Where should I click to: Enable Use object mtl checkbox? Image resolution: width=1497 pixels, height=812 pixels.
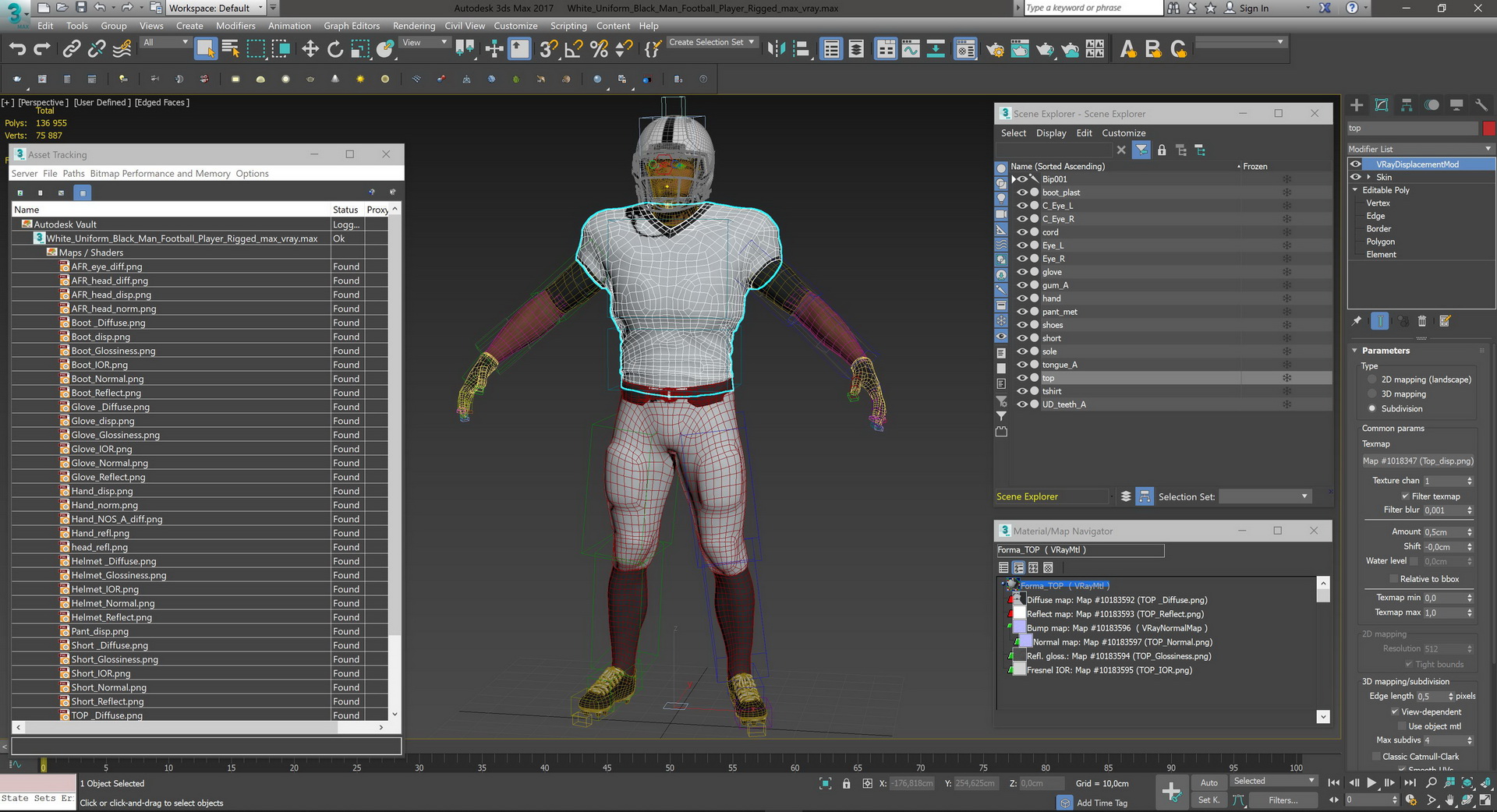[1401, 726]
